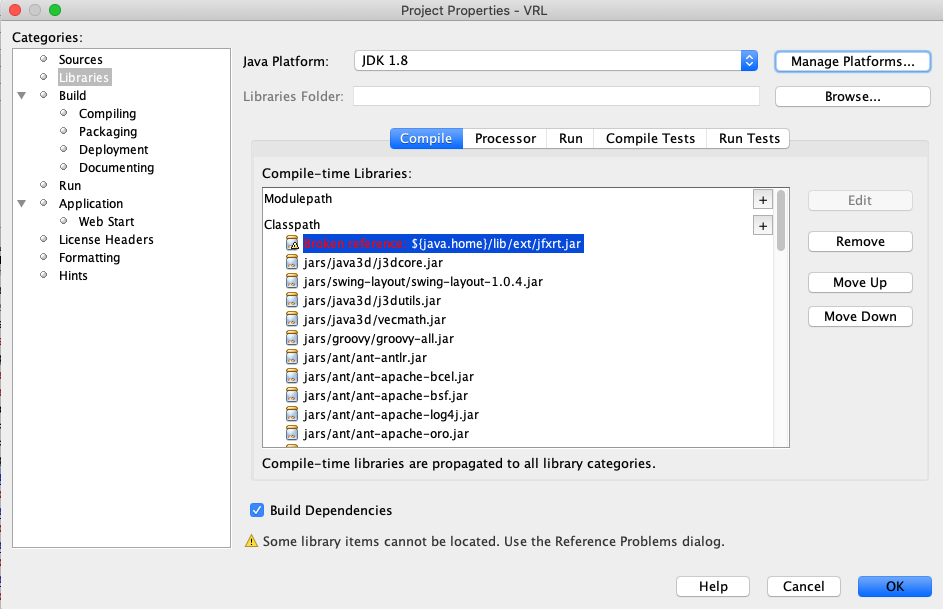Switch to the Processor tab

click(x=505, y=138)
